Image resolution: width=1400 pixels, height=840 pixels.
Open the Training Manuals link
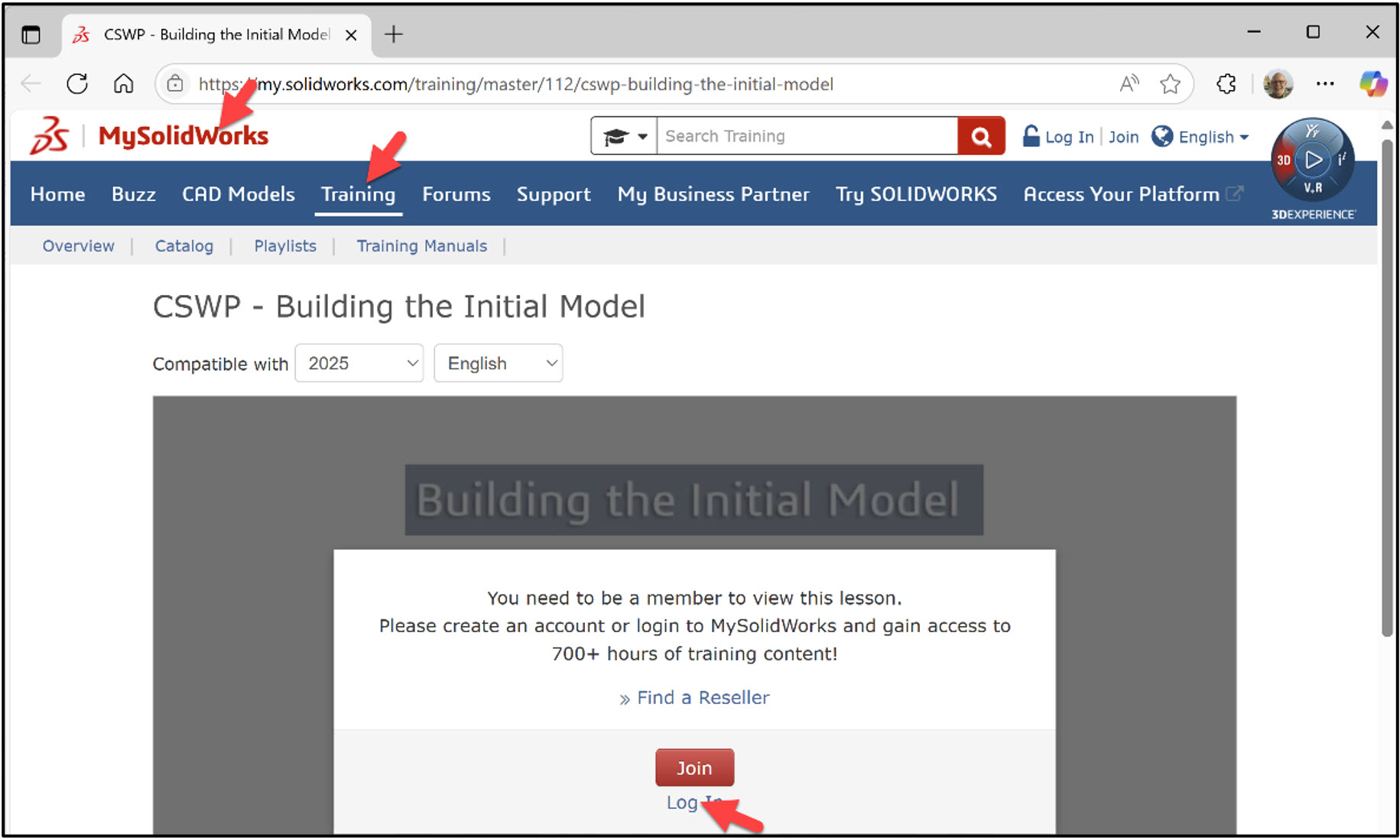(422, 246)
